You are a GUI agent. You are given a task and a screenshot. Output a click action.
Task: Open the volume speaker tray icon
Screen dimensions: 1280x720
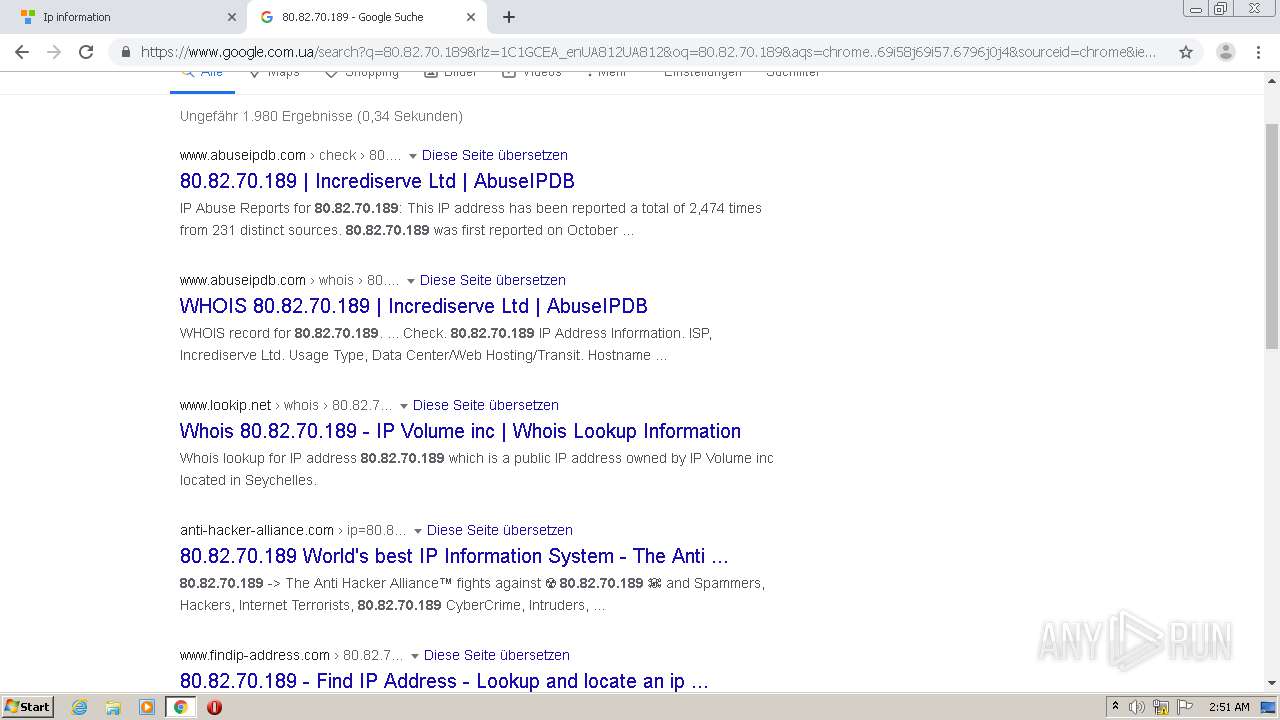tap(1137, 707)
